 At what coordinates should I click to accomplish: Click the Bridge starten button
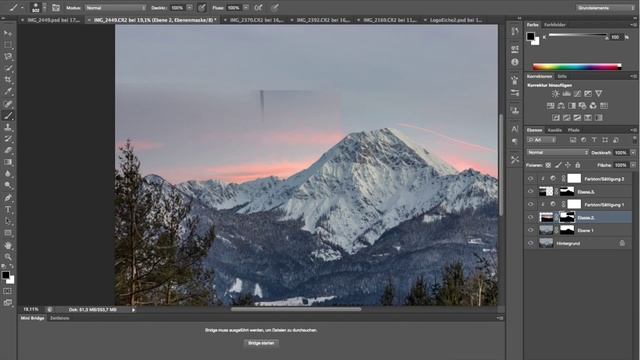[x=261, y=343]
